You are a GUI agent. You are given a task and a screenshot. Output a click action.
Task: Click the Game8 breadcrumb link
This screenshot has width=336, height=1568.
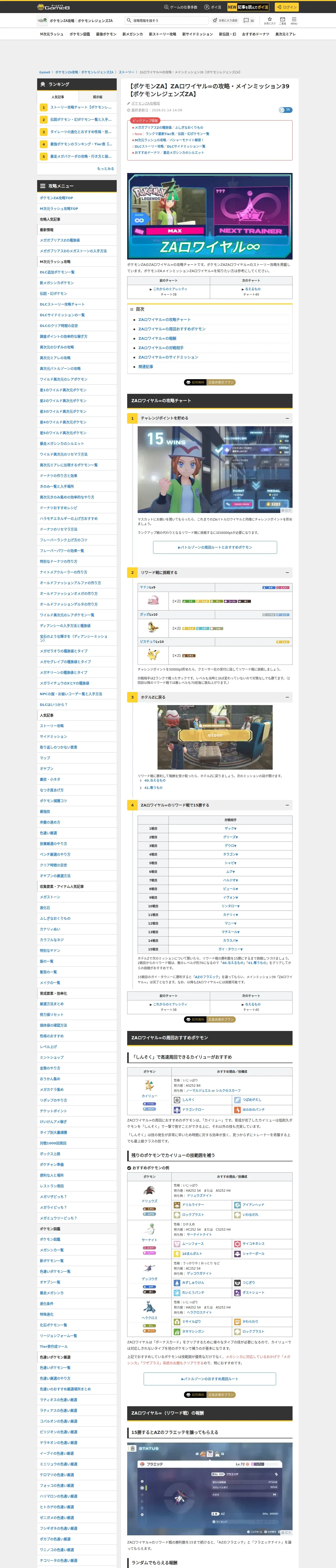point(44,72)
